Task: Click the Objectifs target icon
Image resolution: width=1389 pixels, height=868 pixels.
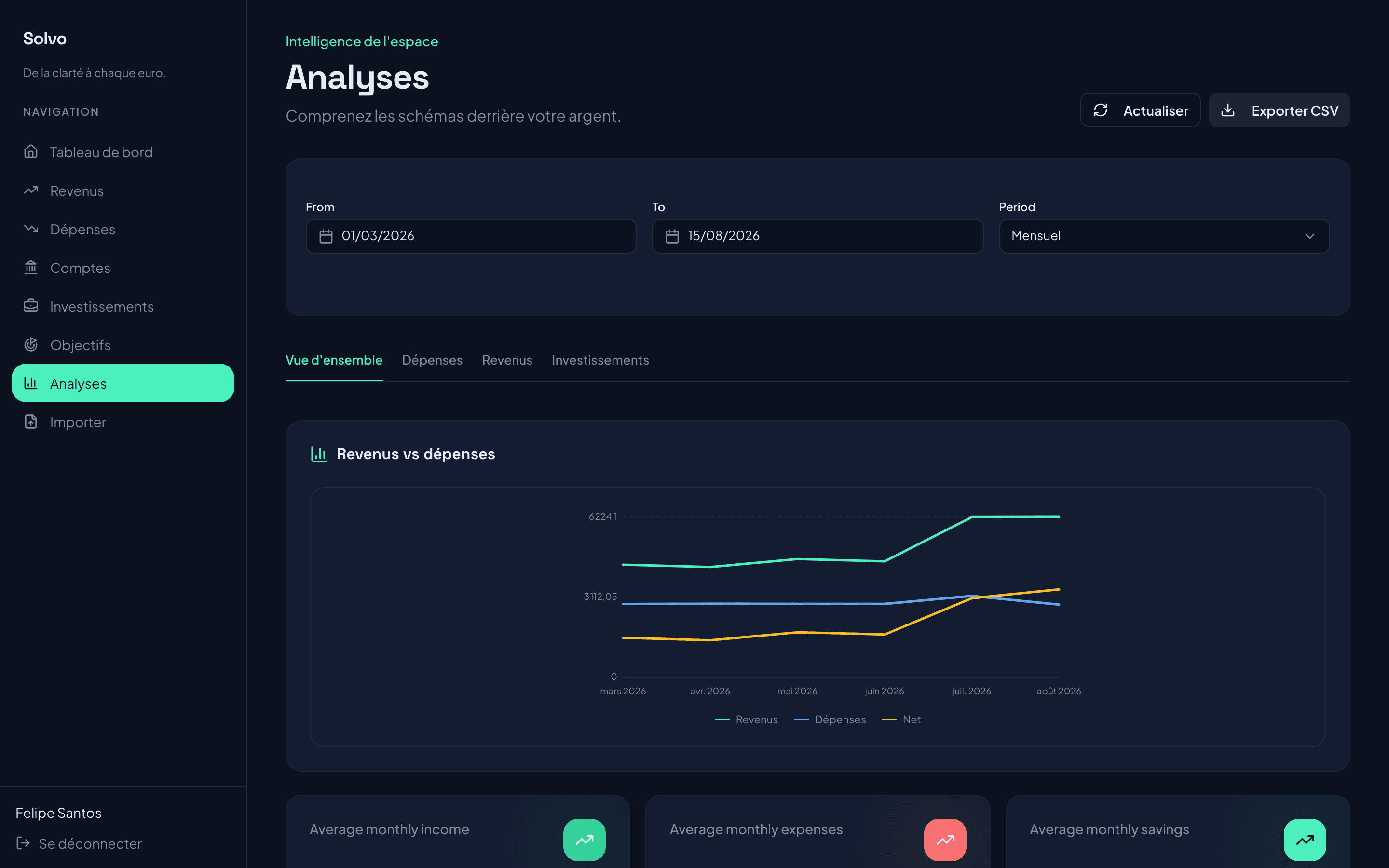Action: (31, 344)
